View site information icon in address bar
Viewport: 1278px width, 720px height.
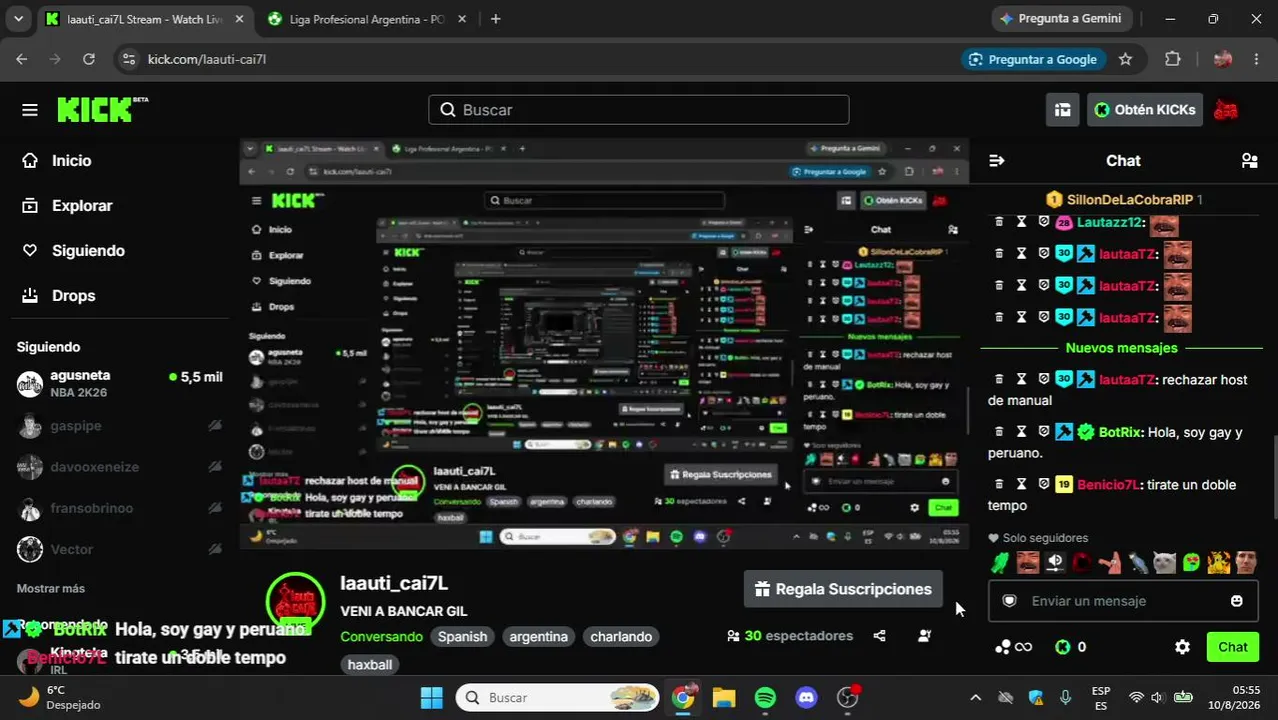(128, 59)
